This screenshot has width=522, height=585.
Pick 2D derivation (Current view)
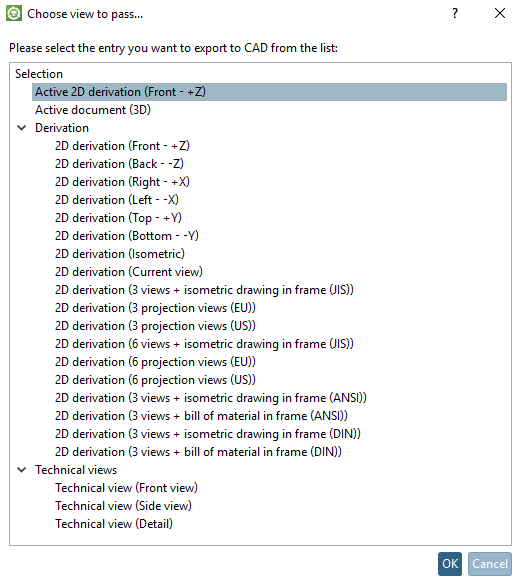(129, 272)
